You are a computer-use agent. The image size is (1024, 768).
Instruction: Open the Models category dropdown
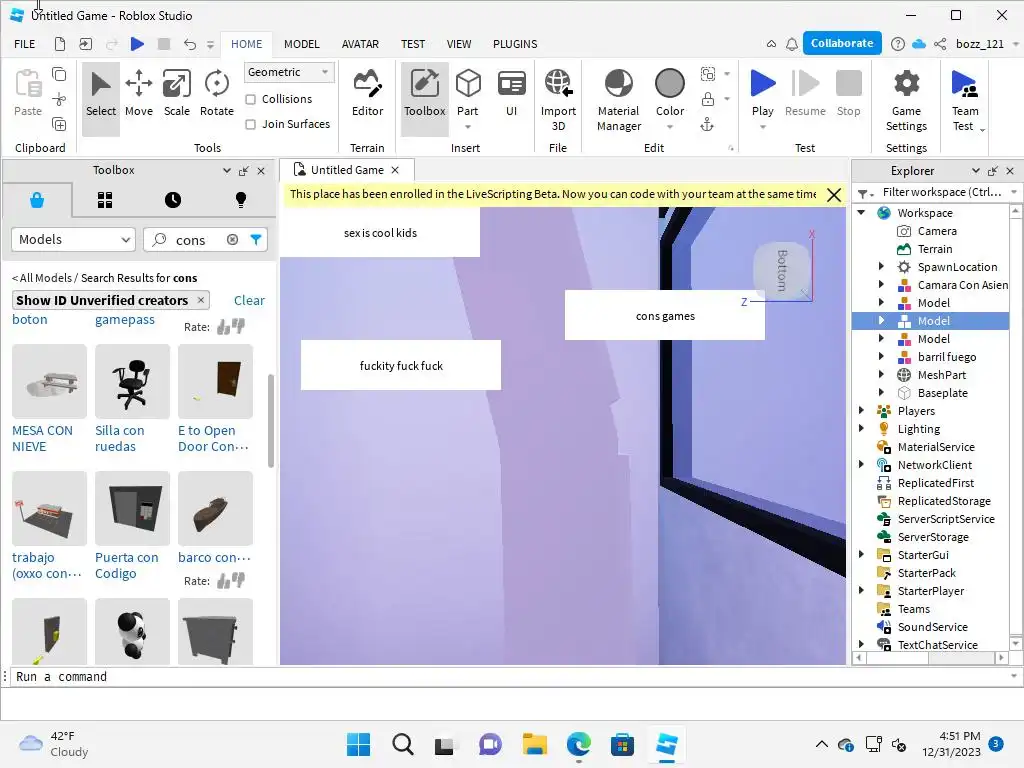click(73, 240)
